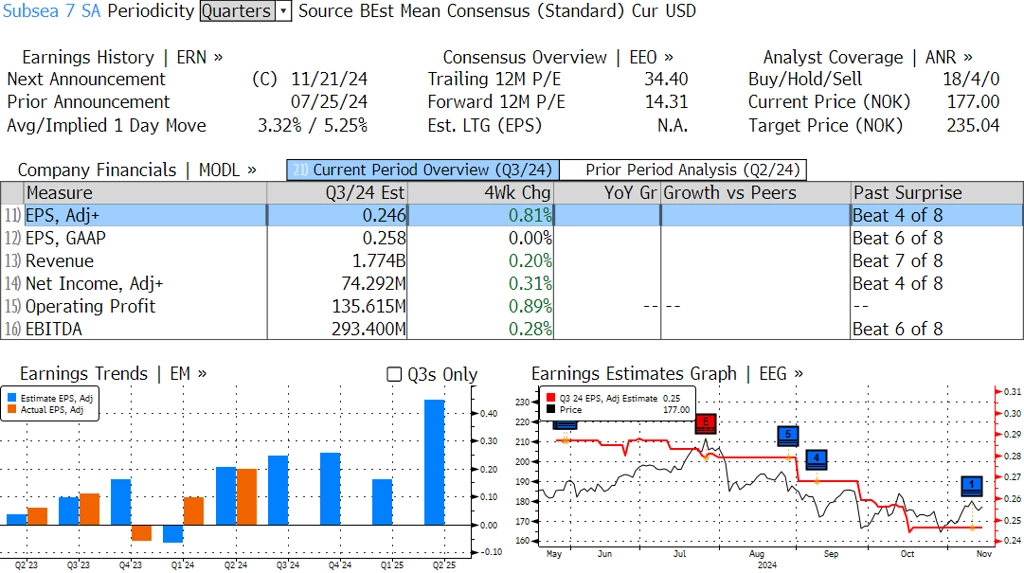Open Company Financials MODL page
The width and height of the screenshot is (1024, 573).
[136, 170]
